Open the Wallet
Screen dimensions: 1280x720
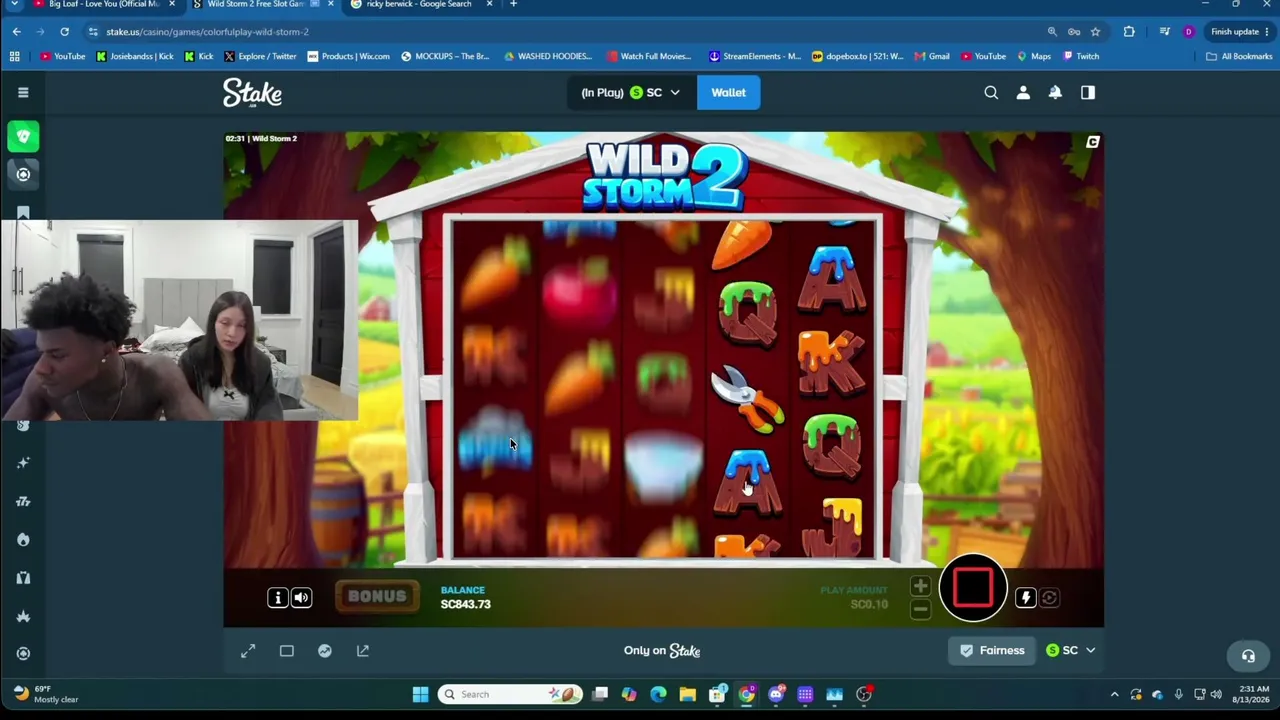click(x=728, y=92)
